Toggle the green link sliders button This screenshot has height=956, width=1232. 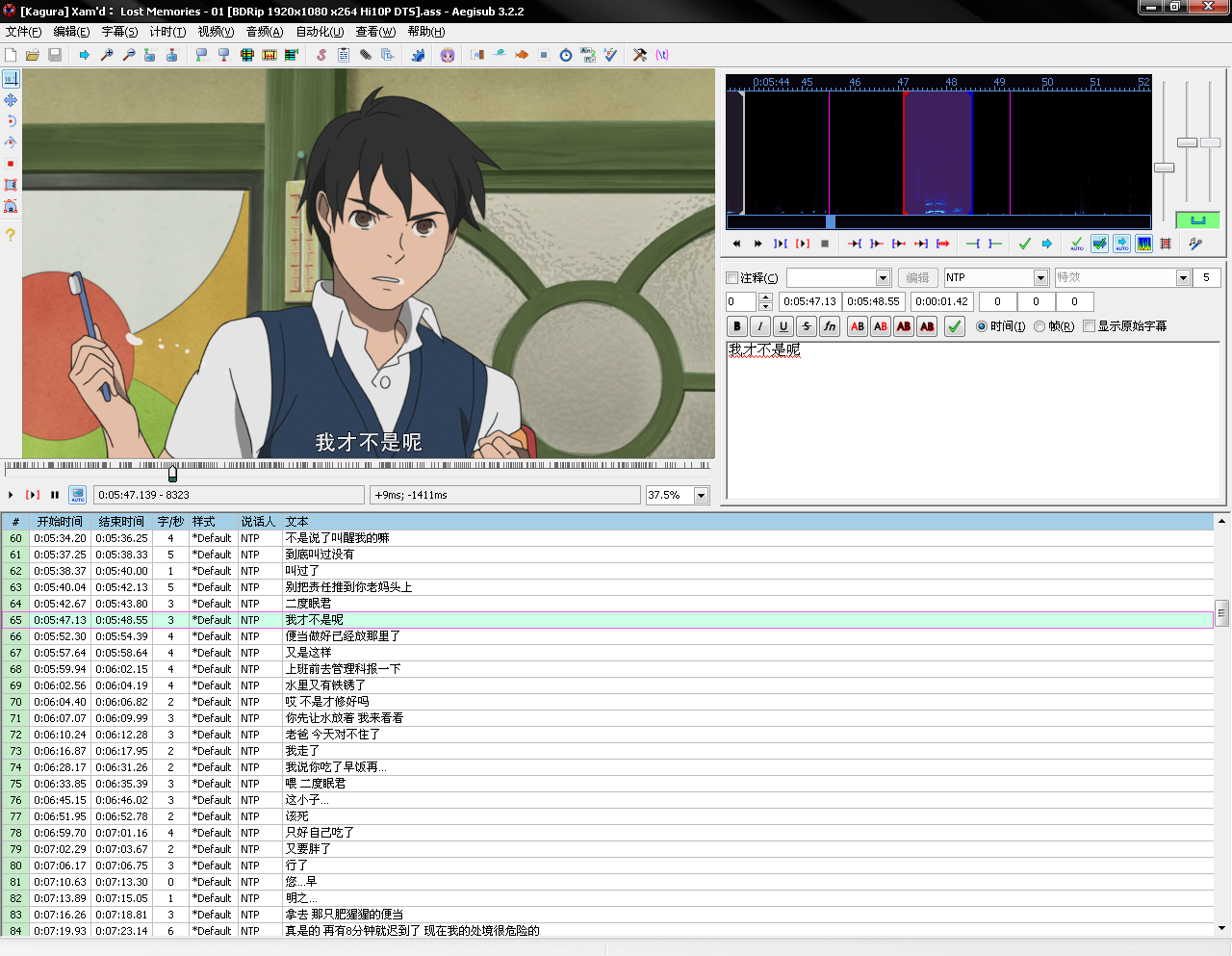(x=1197, y=220)
